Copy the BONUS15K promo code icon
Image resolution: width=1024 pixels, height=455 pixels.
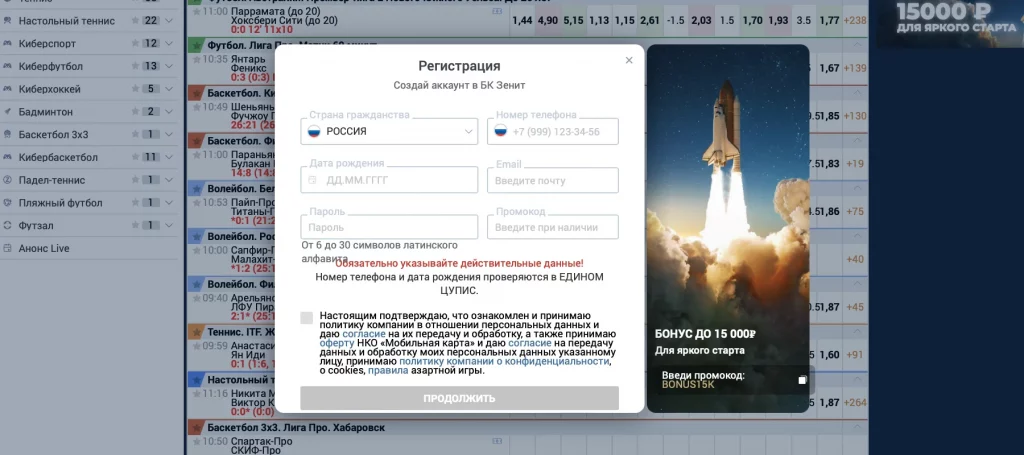coord(802,380)
